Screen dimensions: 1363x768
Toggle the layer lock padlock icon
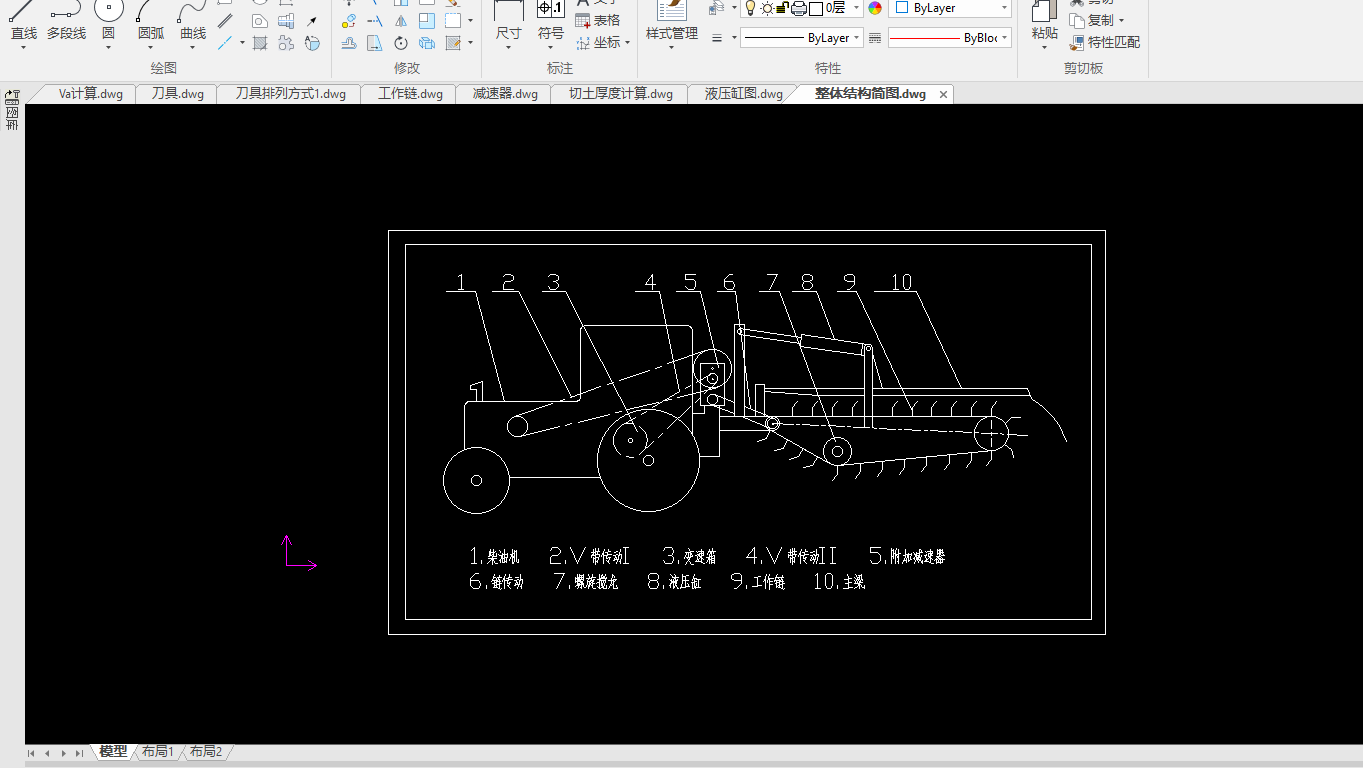pos(783,8)
